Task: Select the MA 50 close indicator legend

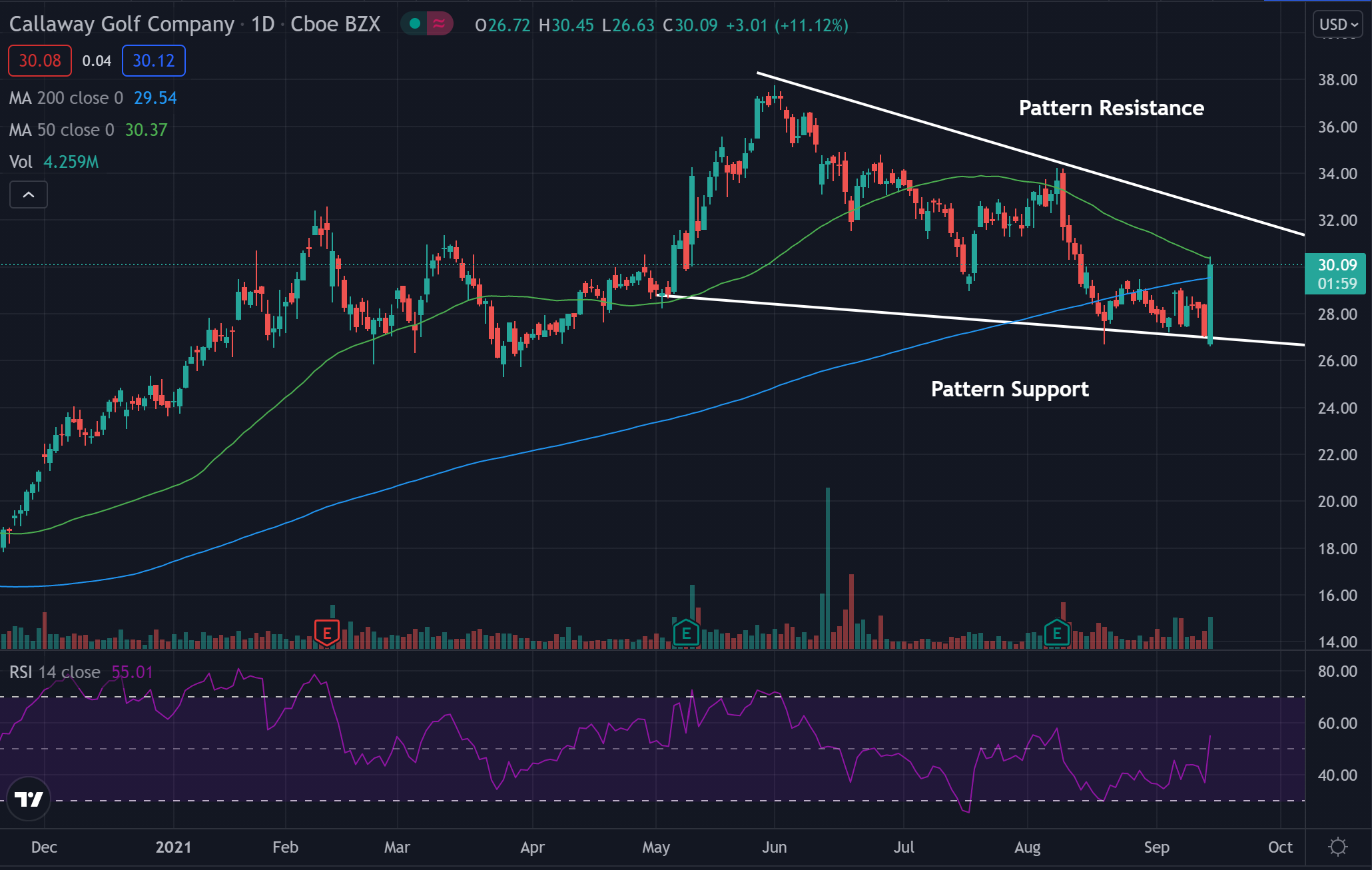Action: pos(88,130)
